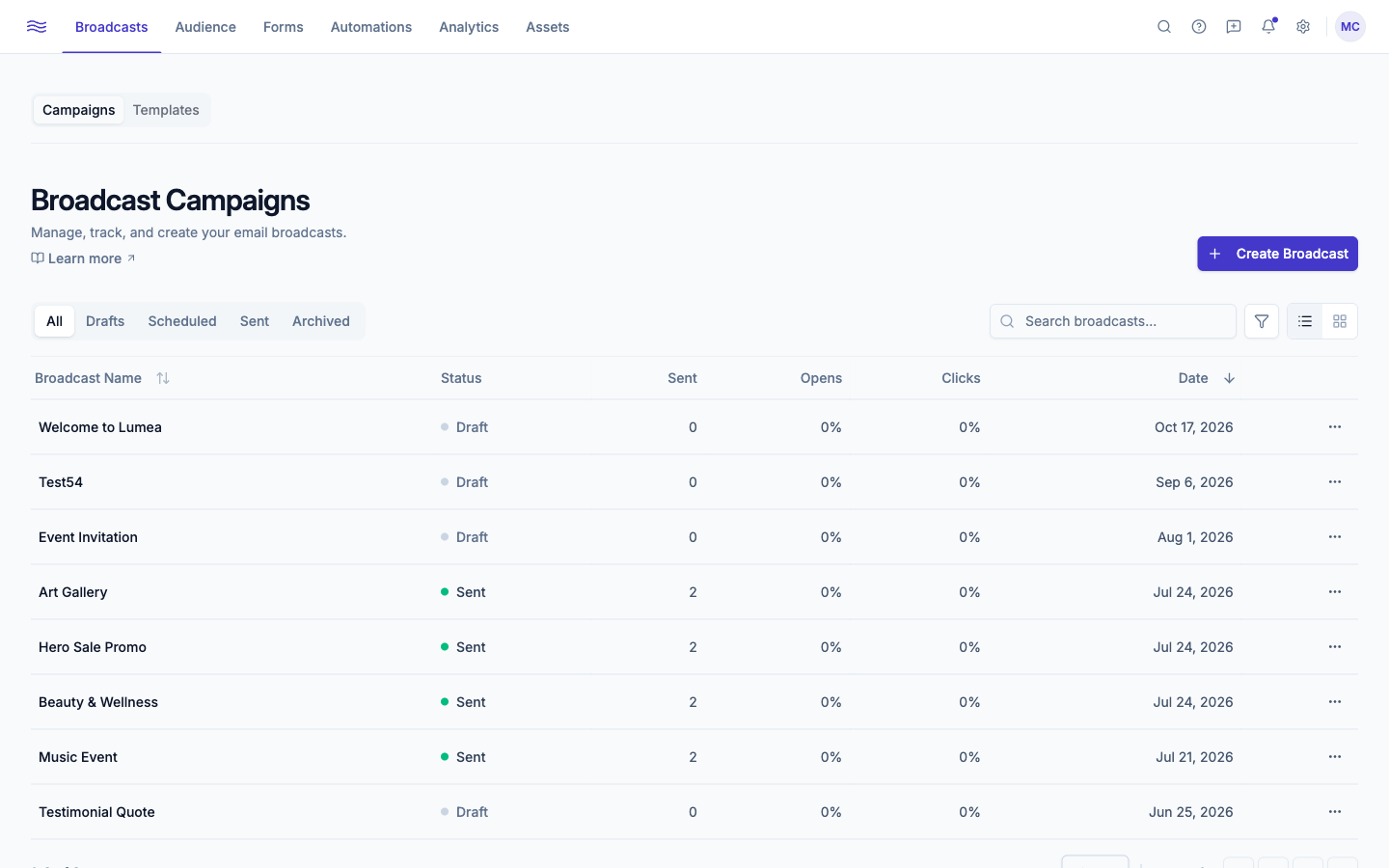Select the Campaigns tab

click(79, 110)
